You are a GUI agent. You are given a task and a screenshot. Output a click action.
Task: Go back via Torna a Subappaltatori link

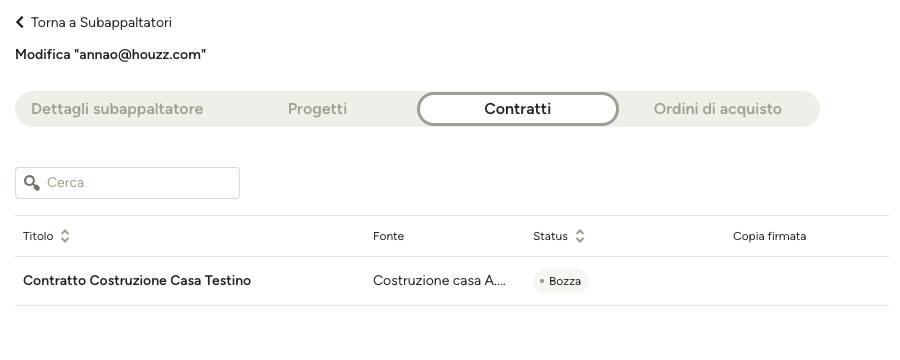(x=94, y=22)
